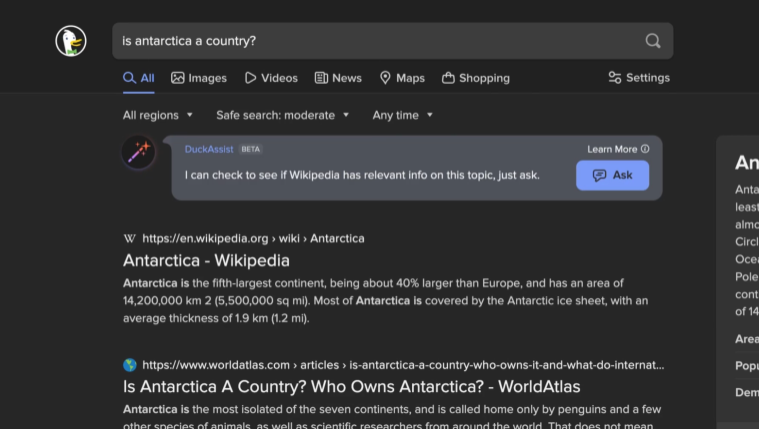Click the Wikipedia W favicon
759x429 pixels.
[129, 238]
